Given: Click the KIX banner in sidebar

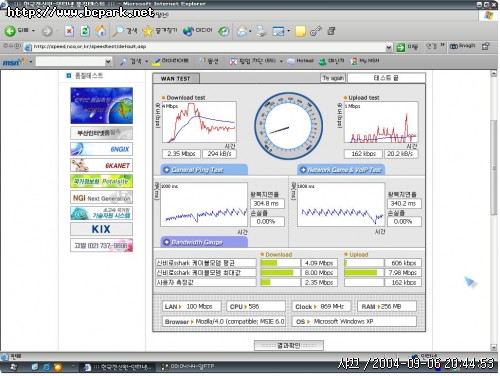Looking at the screenshot, I should (x=101, y=229).
